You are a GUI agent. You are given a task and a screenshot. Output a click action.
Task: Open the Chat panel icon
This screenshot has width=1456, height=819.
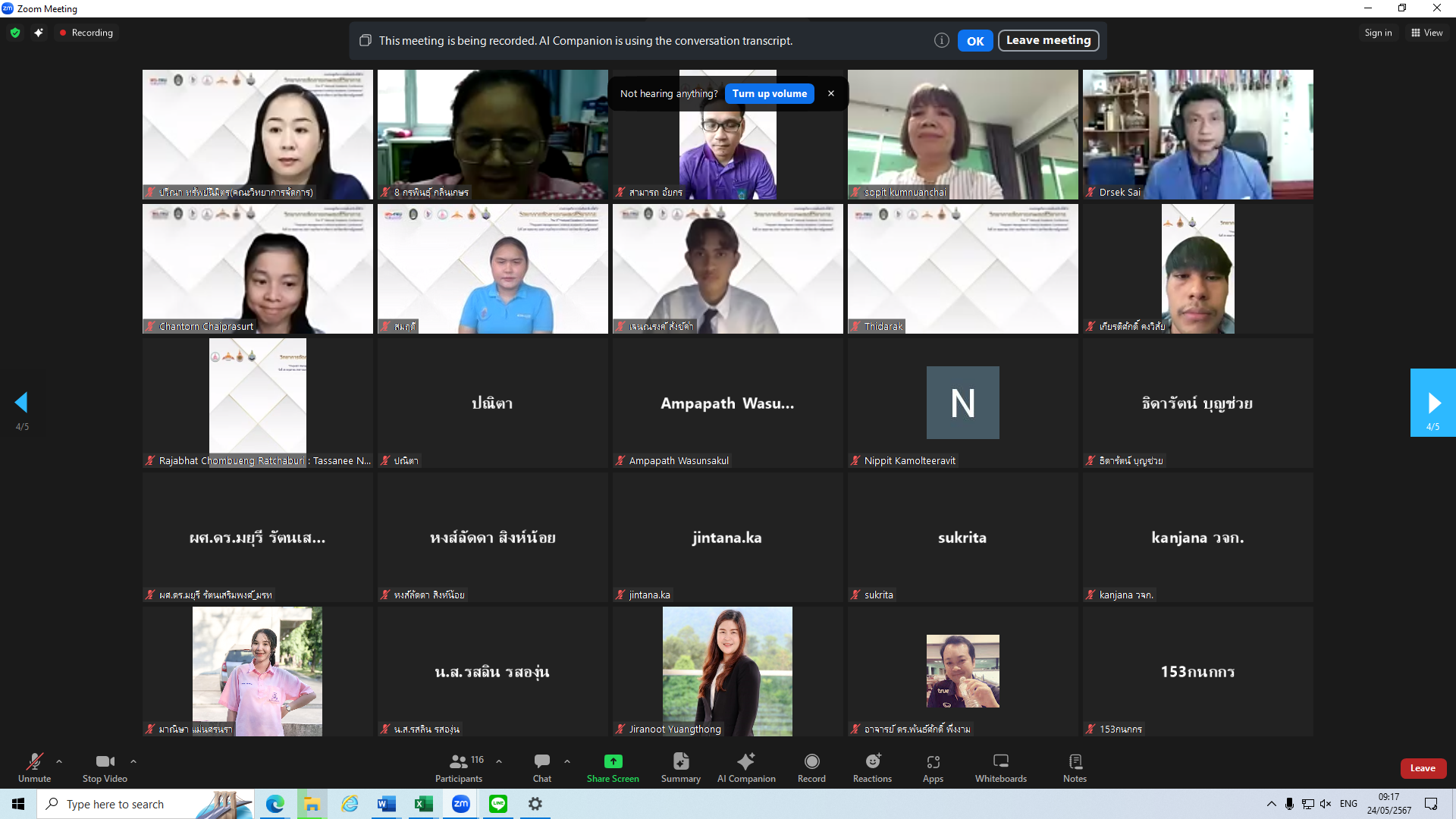tap(541, 761)
